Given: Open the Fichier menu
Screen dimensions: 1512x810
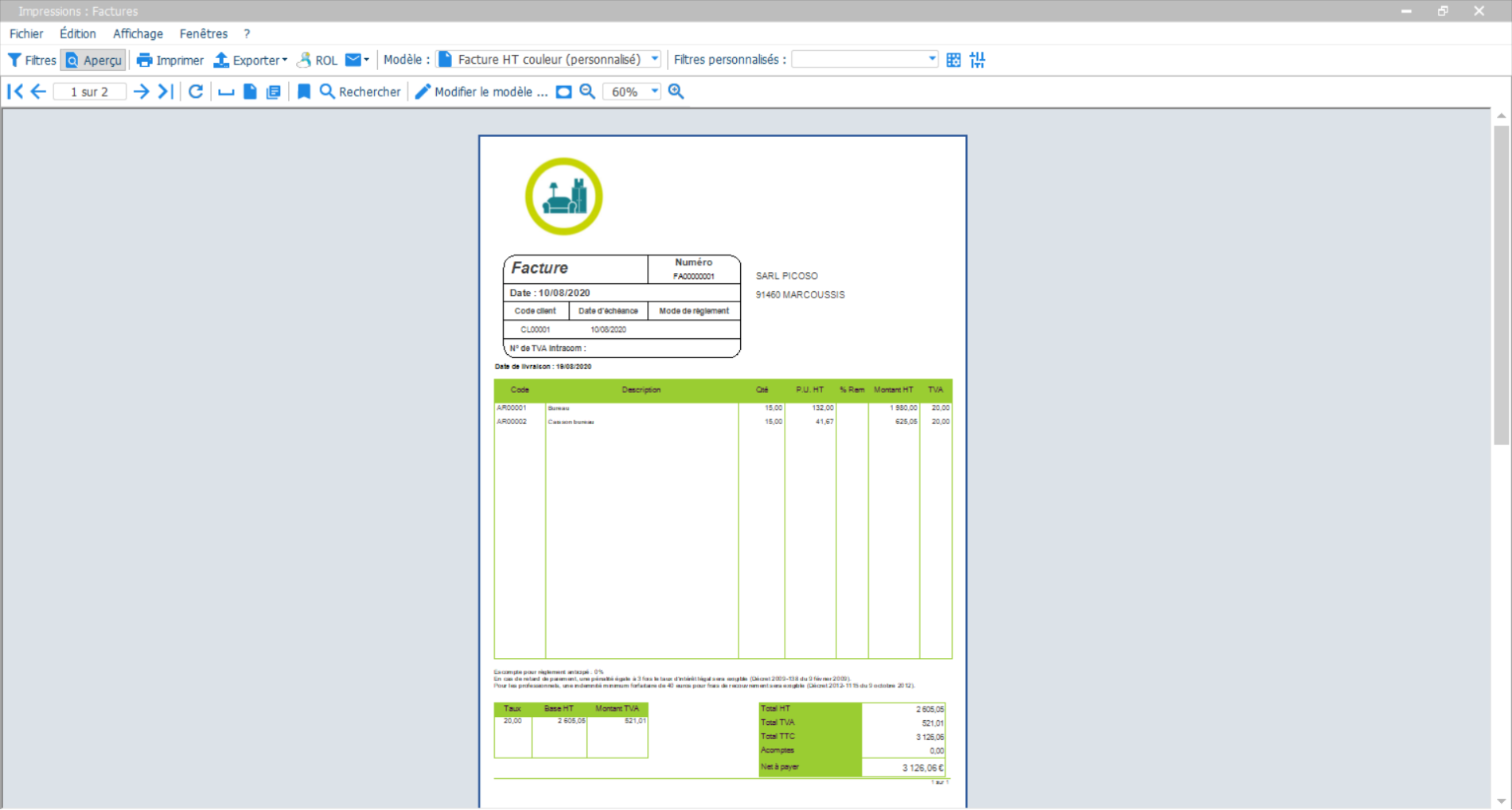Looking at the screenshot, I should pyautogui.click(x=26, y=33).
